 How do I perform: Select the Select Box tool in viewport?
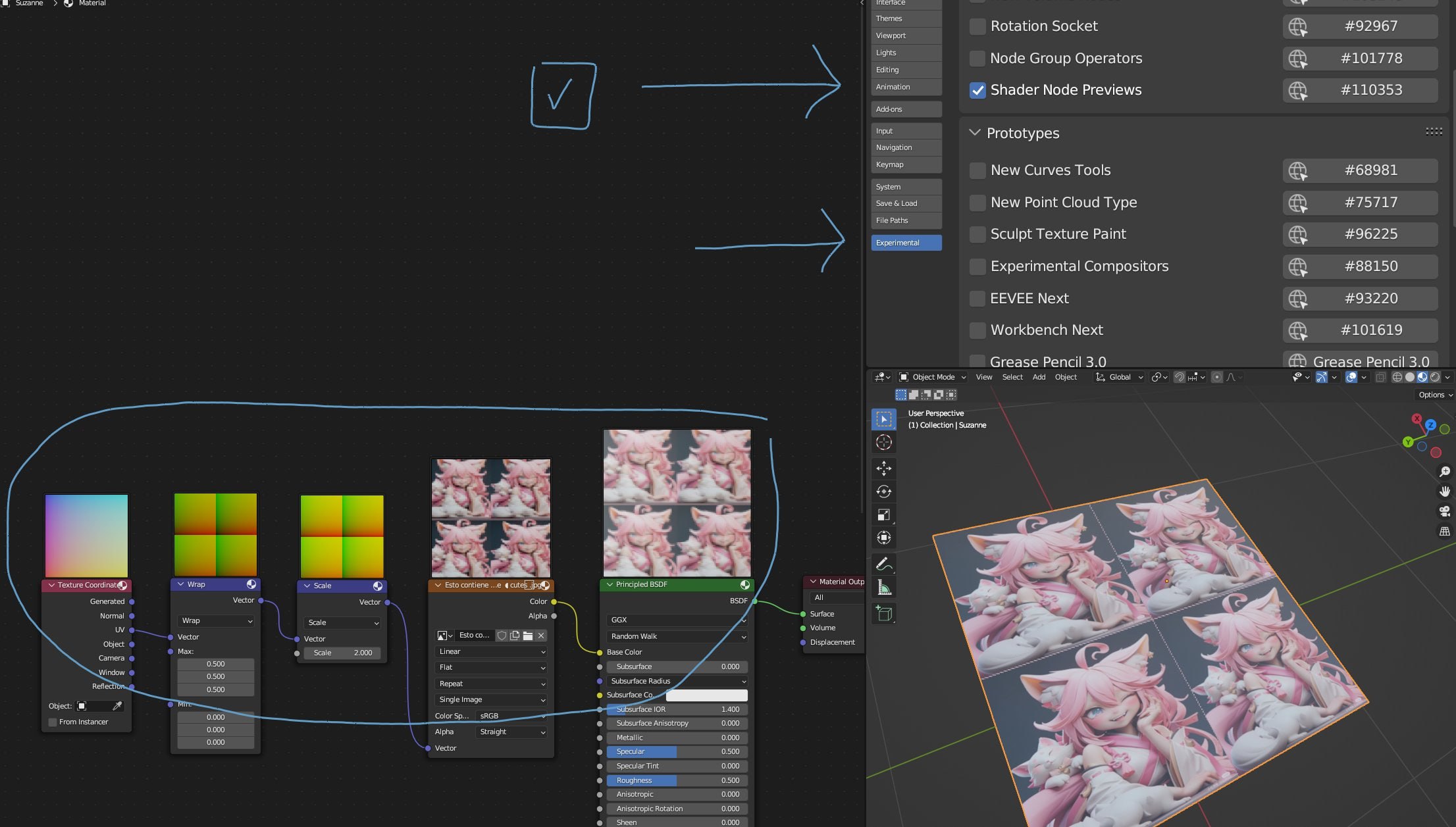click(x=883, y=419)
